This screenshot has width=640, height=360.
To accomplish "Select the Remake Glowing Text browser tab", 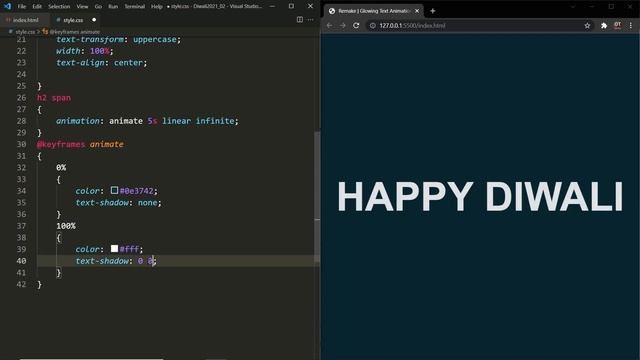I will [374, 11].
